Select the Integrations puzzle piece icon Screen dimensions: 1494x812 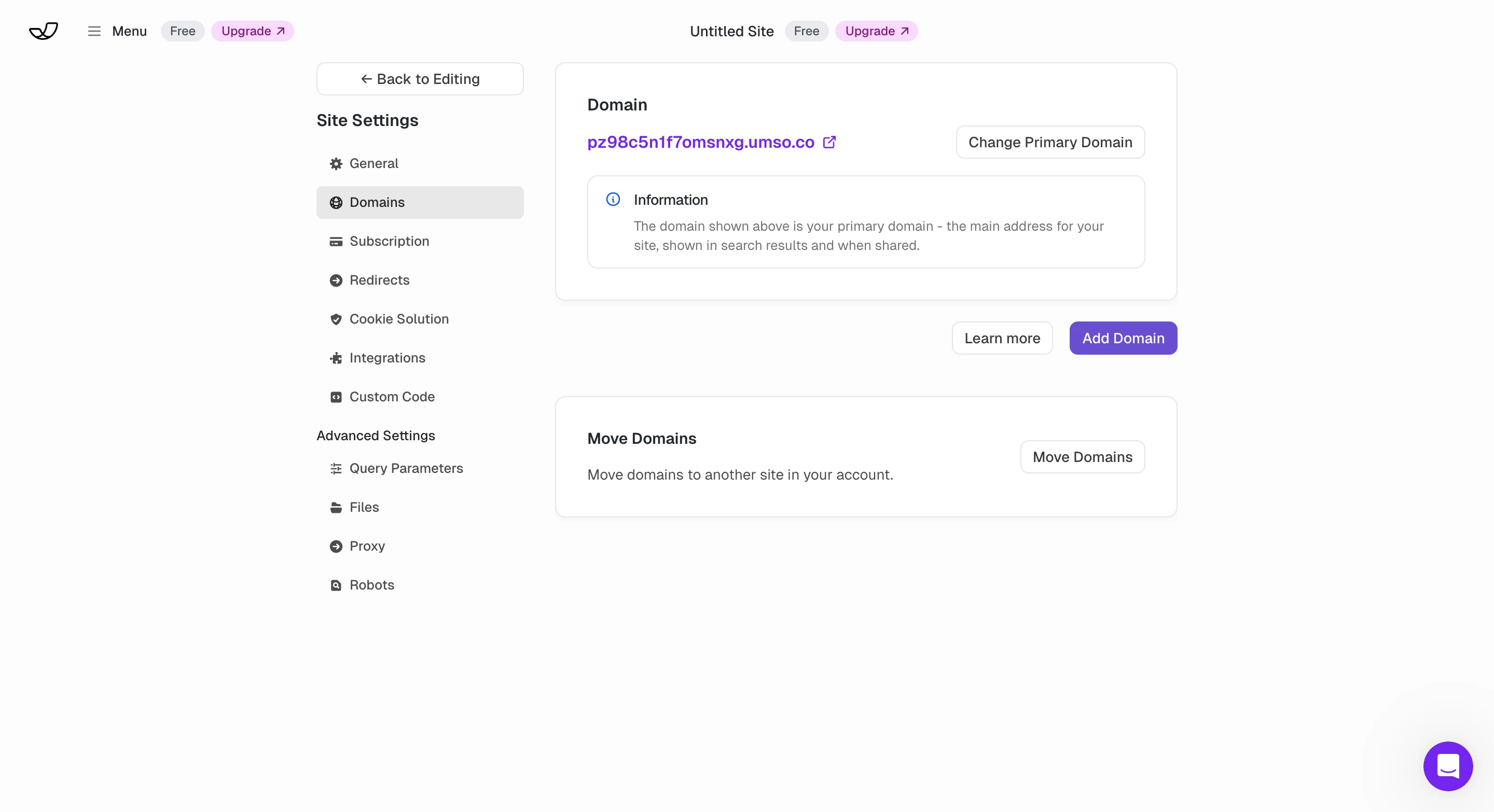point(336,358)
